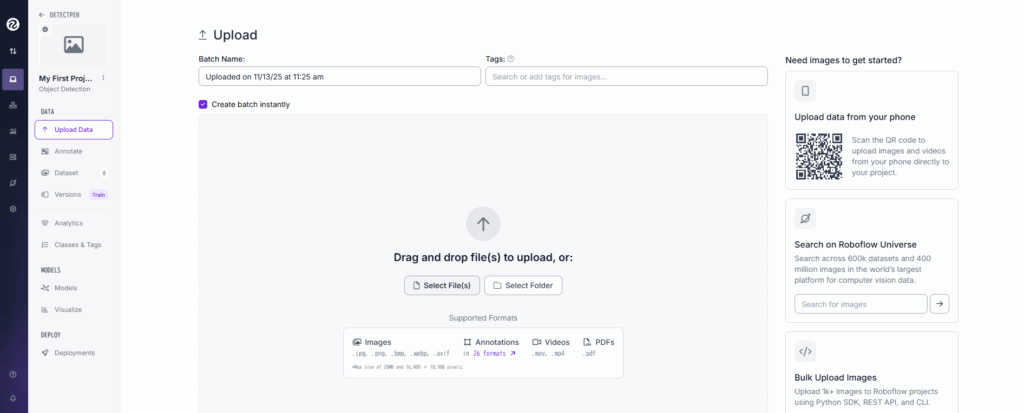Open the help question mark icon

(x=13, y=374)
